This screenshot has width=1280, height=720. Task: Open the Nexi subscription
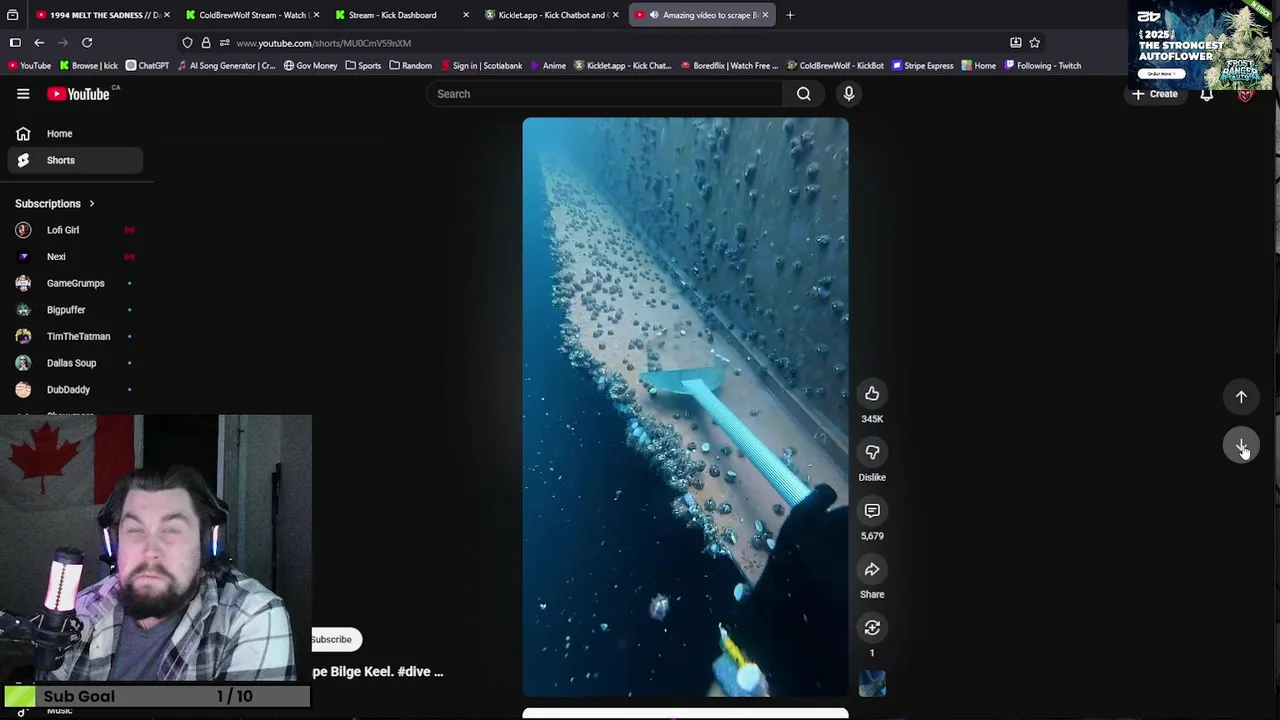[75, 257]
